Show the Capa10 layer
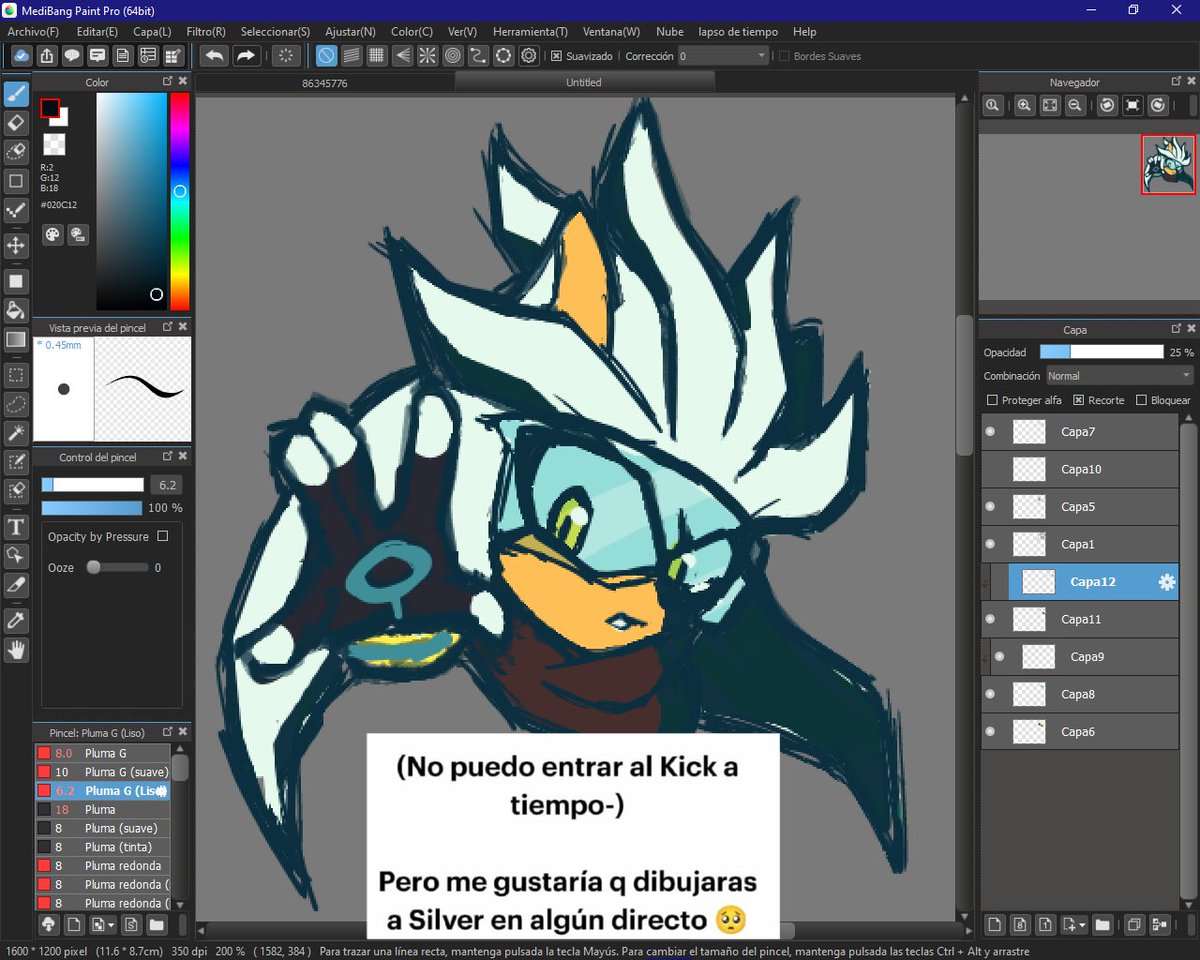 [x=991, y=469]
